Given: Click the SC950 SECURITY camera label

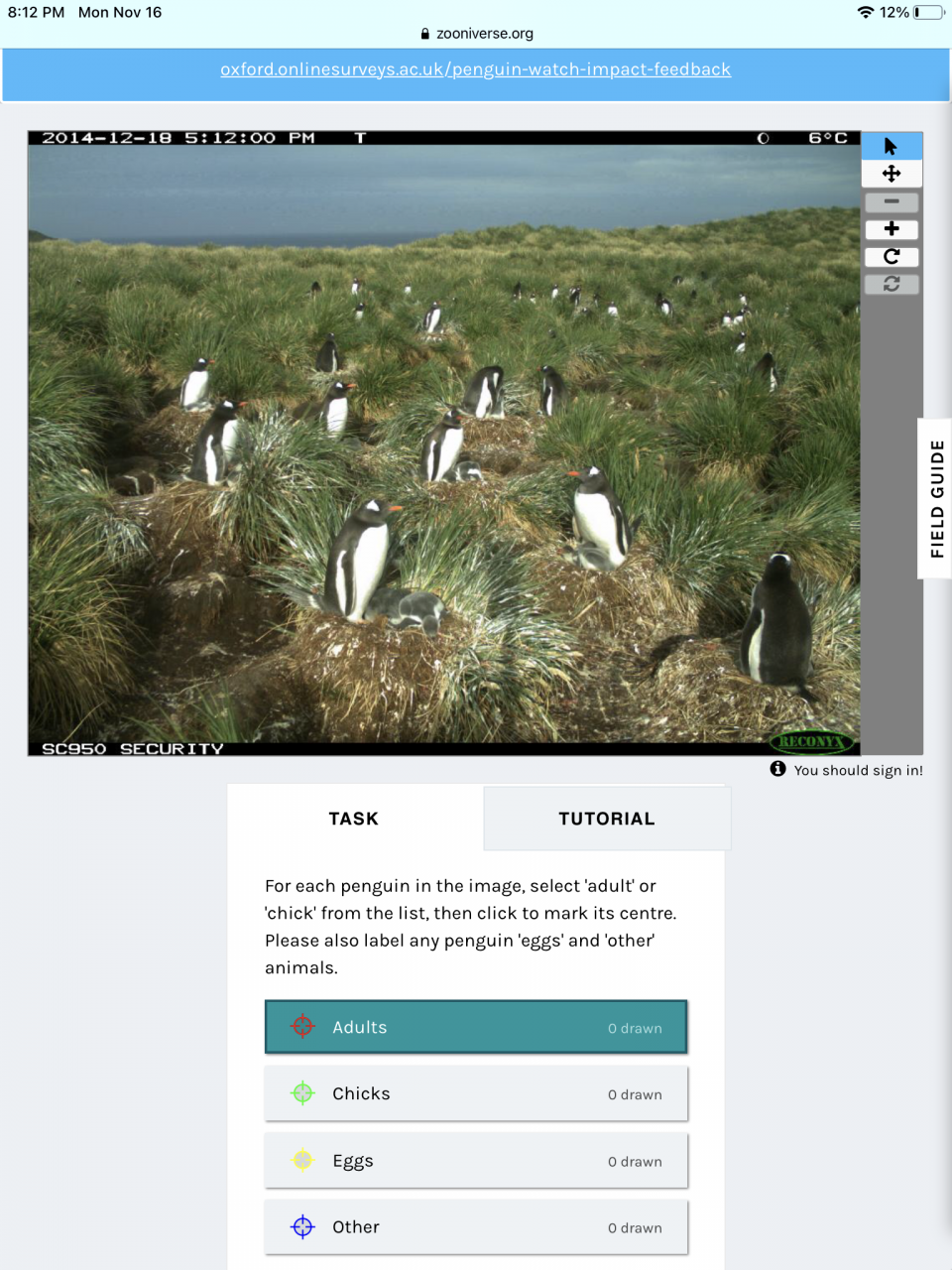Looking at the screenshot, I should [133, 748].
